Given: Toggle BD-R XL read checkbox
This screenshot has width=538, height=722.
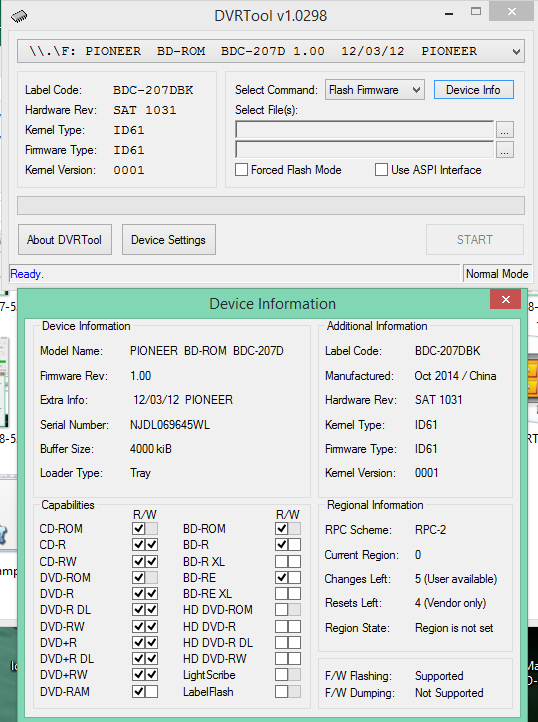Looking at the screenshot, I should (281, 561).
